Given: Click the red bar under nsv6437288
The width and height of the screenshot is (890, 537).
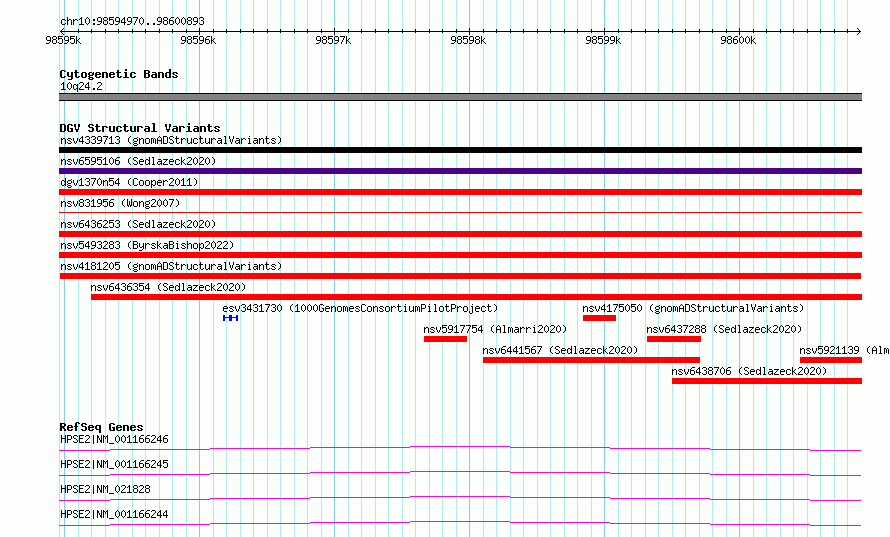Looking at the screenshot, I should [x=674, y=339].
